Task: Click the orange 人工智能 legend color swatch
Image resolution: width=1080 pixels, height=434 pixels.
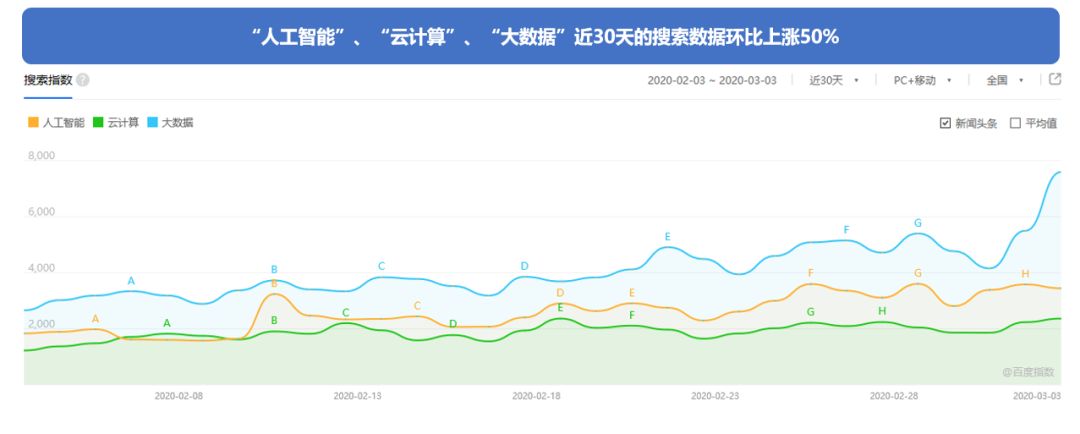Action: click(33, 122)
